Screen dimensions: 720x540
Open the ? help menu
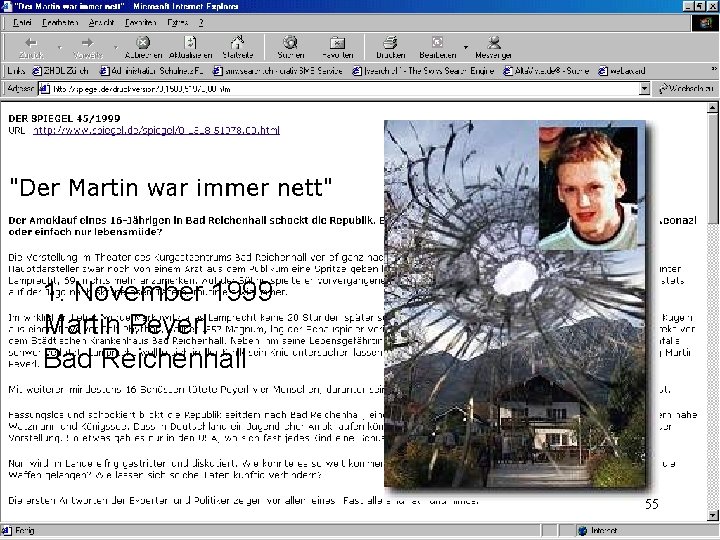[x=201, y=22]
